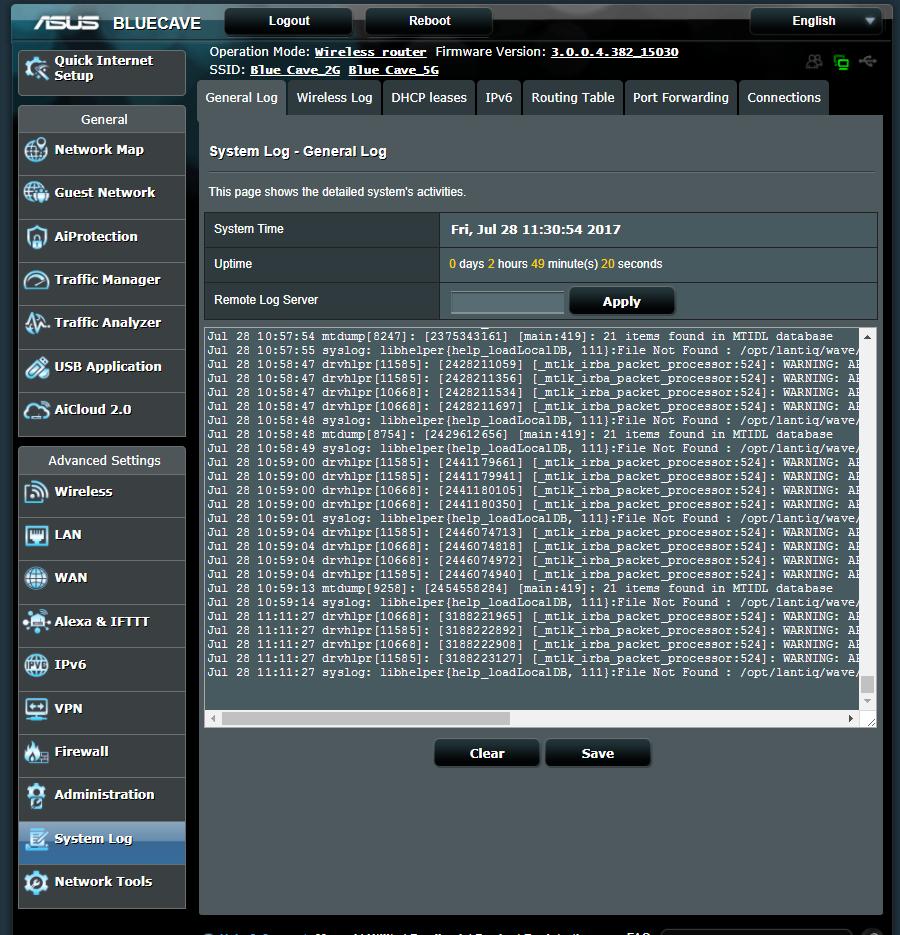Open the Port Forwarding tab
Viewport: 900px width, 935px height.
(681, 98)
